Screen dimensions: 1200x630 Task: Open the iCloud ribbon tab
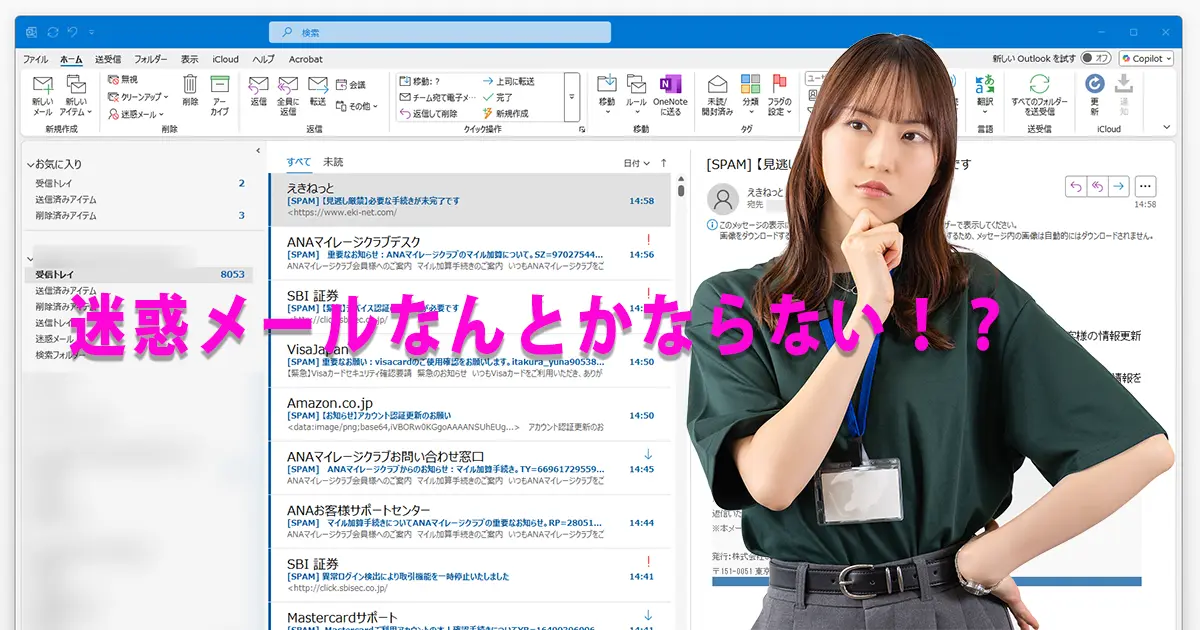[226, 59]
